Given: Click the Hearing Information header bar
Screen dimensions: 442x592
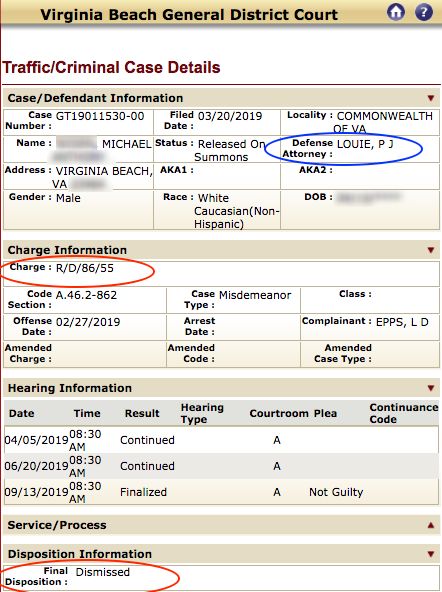Looking at the screenshot, I should [x=221, y=388].
